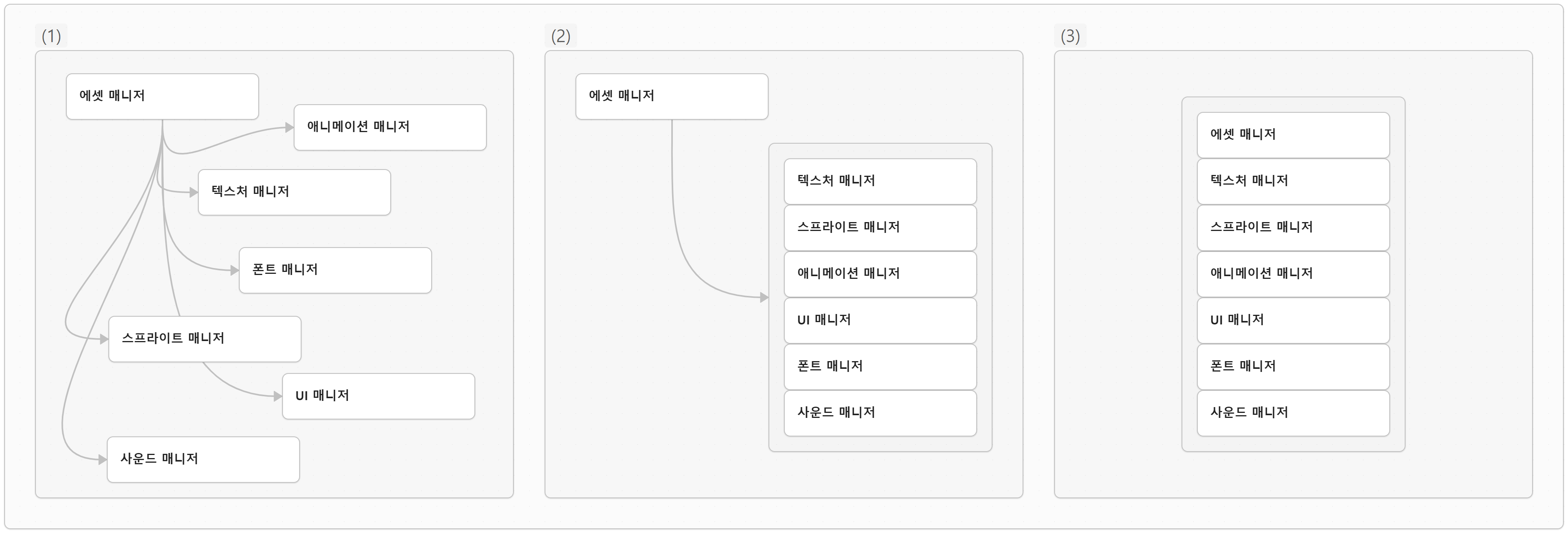Click the 에셋 매니저 node in diagram (1)
Screen dimensions: 1568x533
click(162, 96)
